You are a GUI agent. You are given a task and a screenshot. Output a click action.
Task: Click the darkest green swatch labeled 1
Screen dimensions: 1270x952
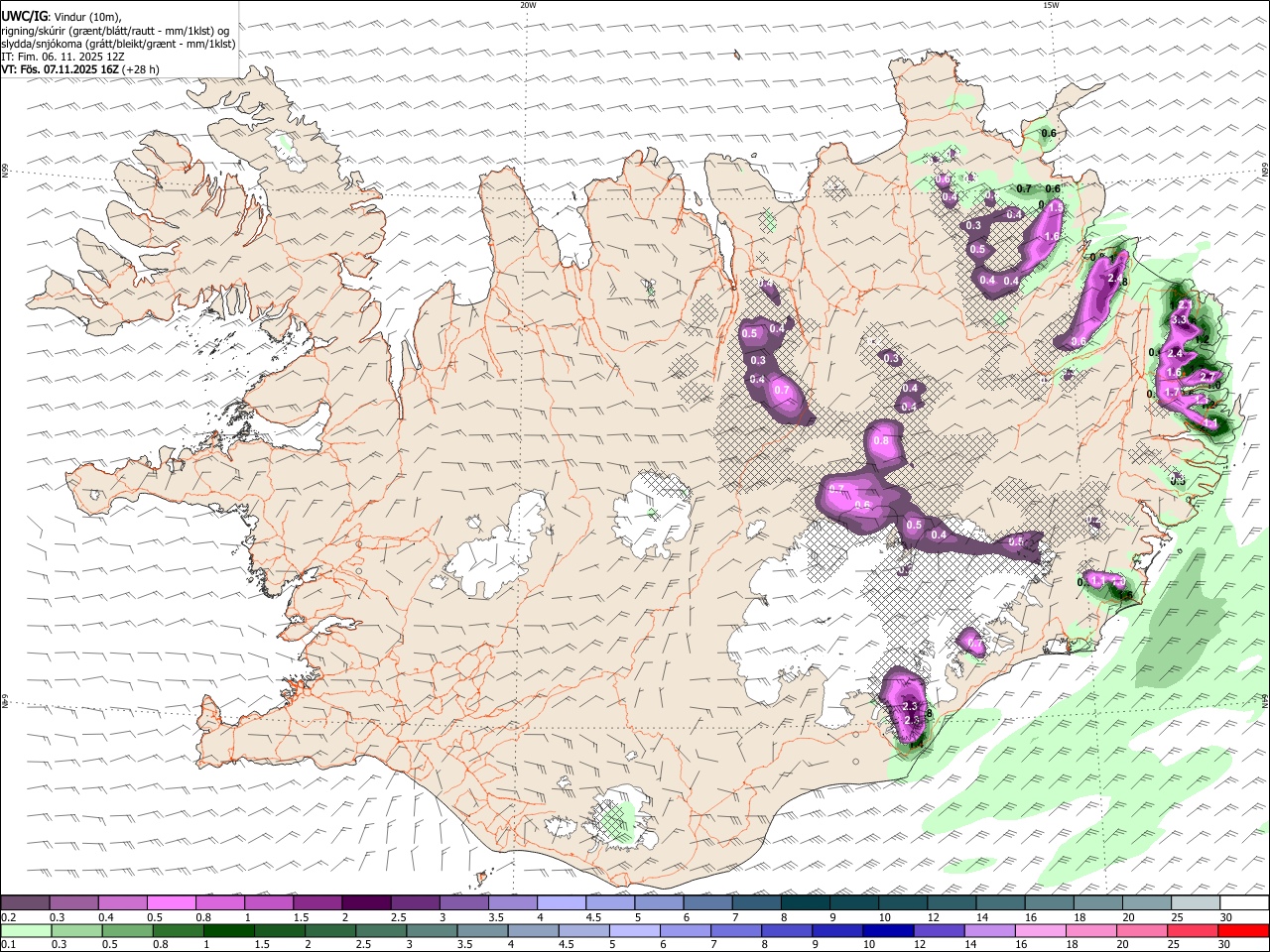tap(228, 931)
